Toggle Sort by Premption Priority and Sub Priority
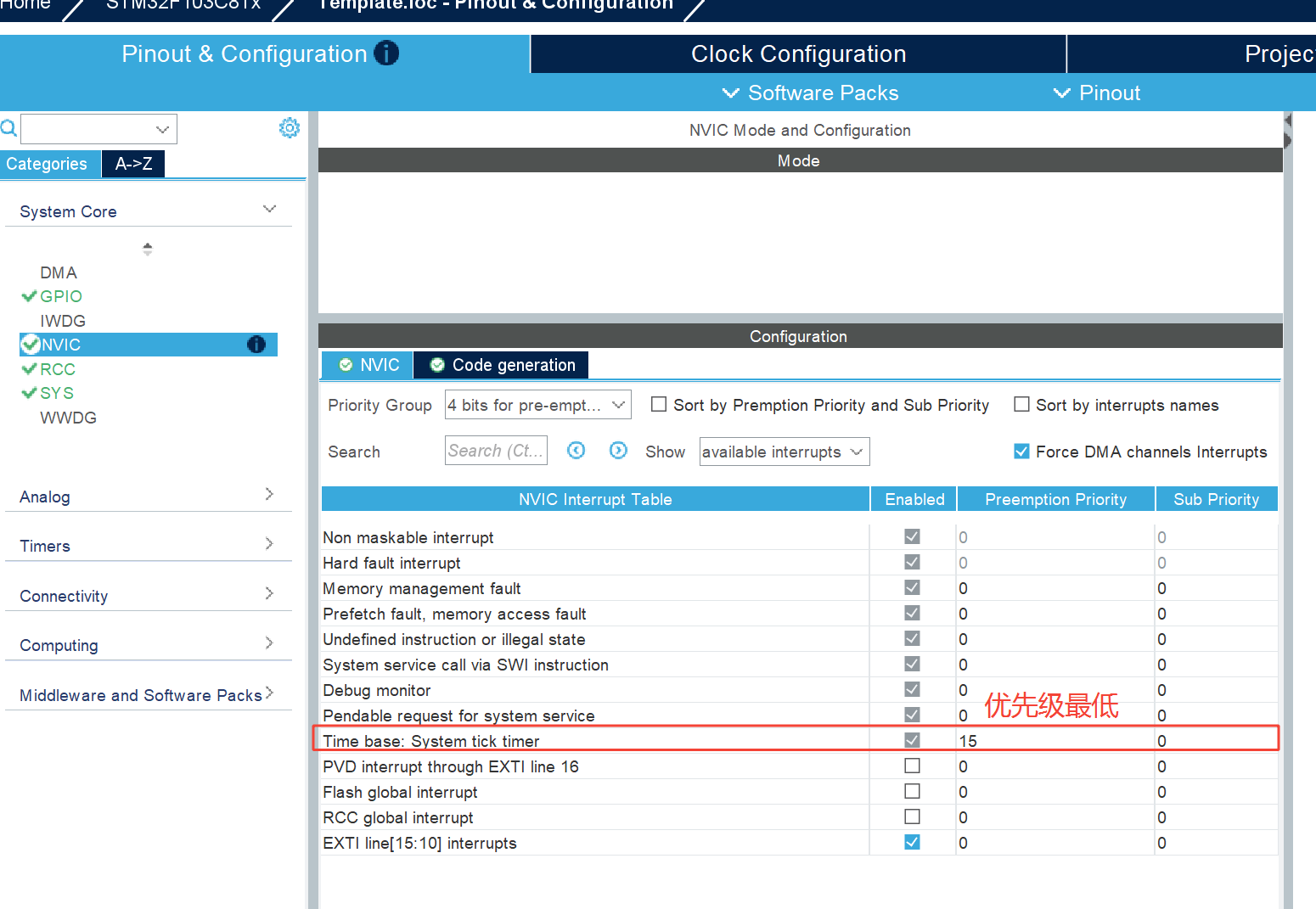 click(x=659, y=405)
